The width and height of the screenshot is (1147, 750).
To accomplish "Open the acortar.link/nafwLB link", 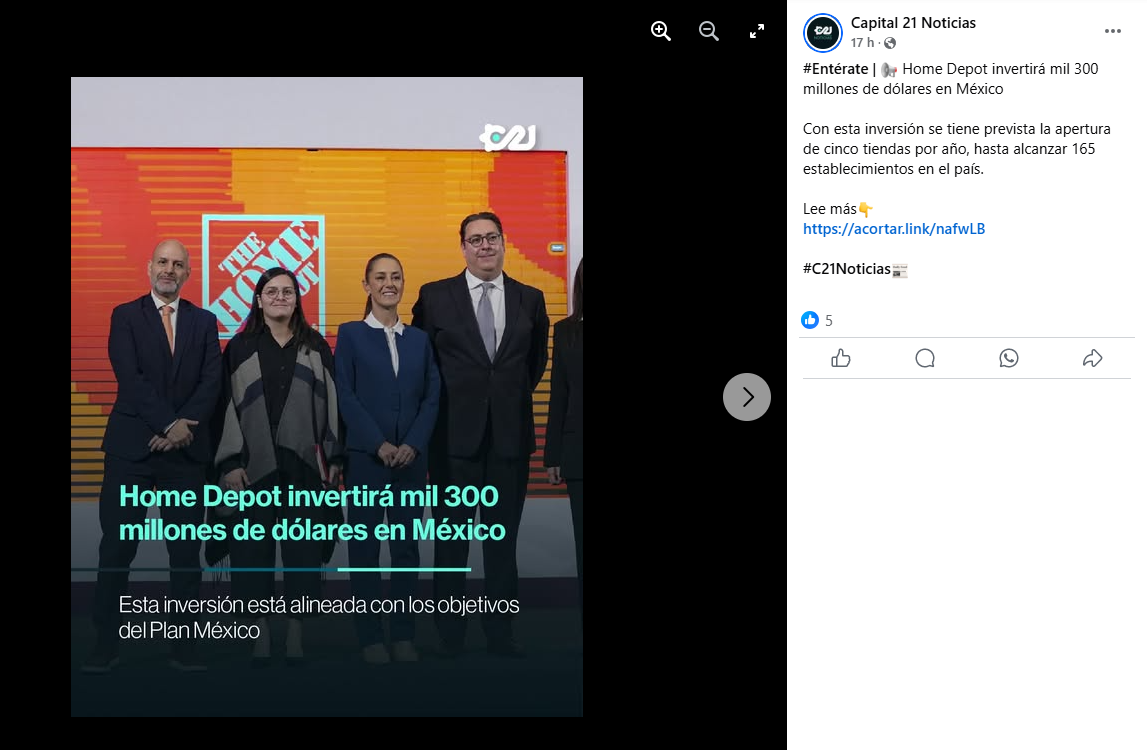I will 894,229.
